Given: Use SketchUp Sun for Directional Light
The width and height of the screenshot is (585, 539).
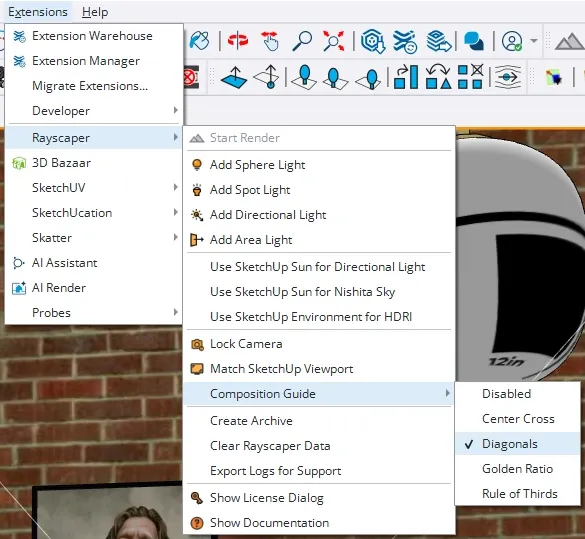Looking at the screenshot, I should pos(319,267).
